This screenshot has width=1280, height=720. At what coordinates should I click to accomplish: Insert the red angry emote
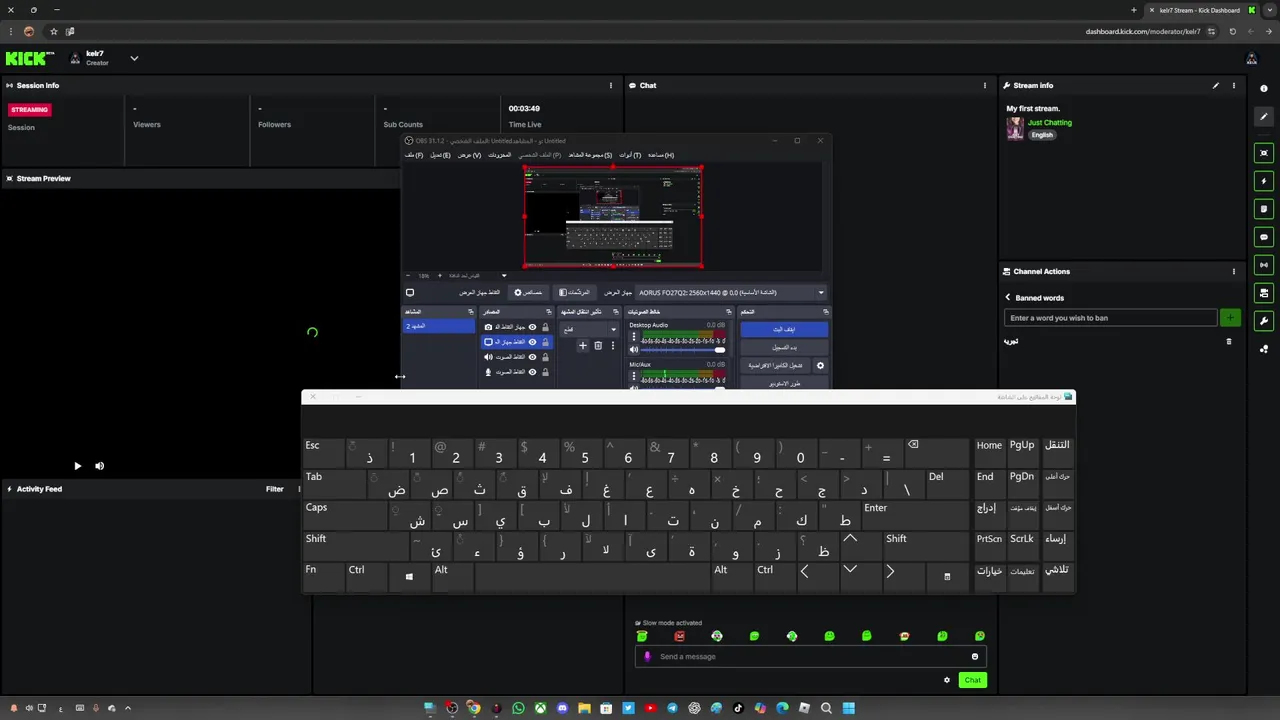[x=680, y=636]
